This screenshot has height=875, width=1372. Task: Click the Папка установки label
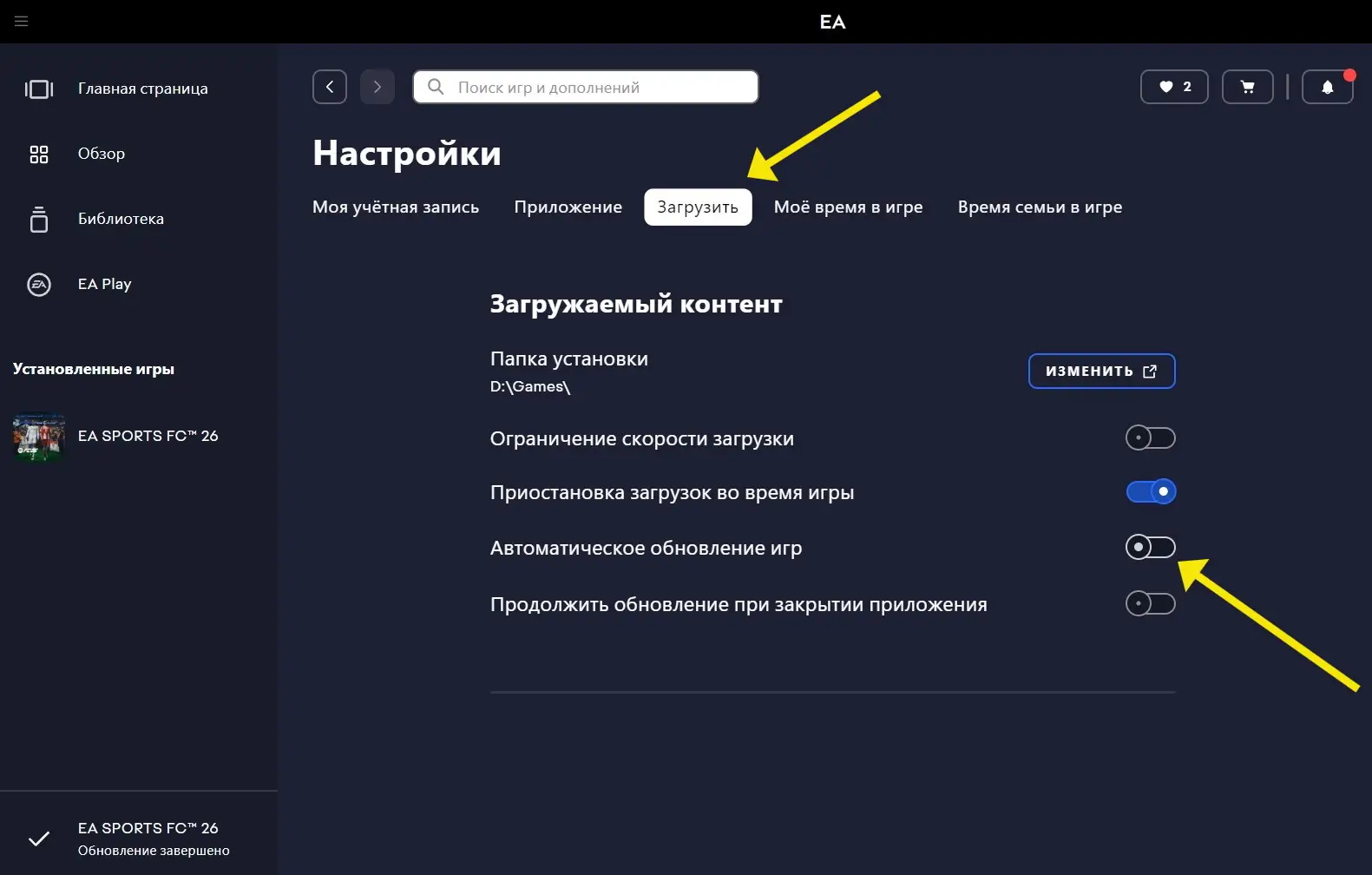coord(569,359)
